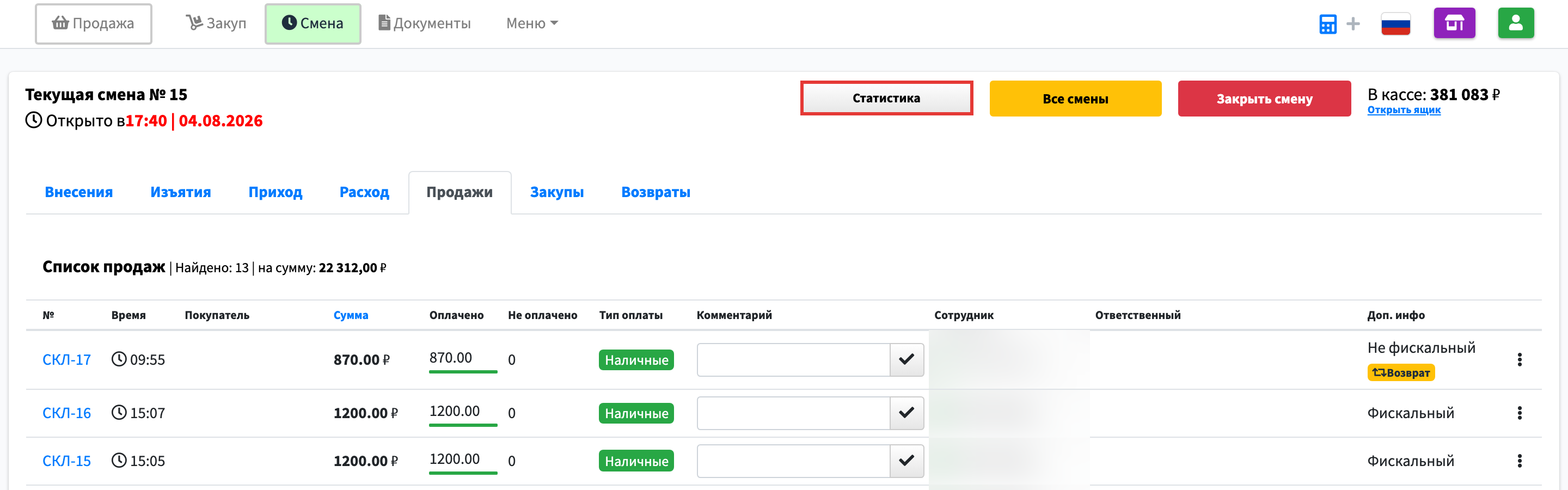Click the plus icon beside calculator

point(1353,24)
